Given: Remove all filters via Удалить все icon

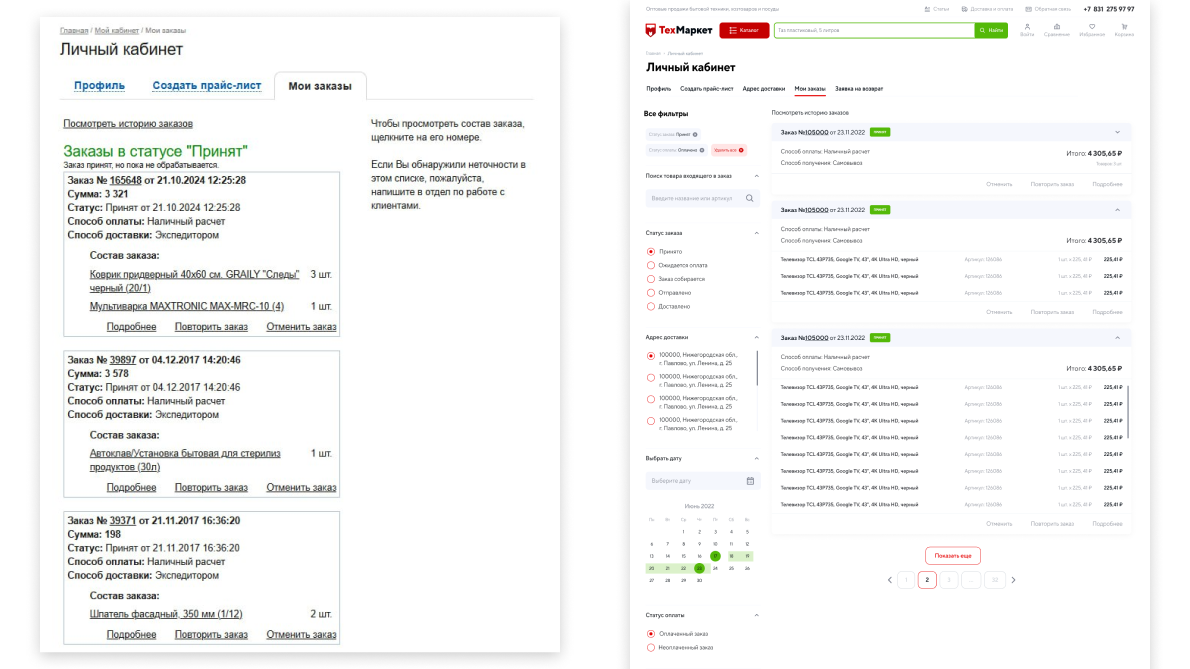Looking at the screenshot, I should pos(741,150).
